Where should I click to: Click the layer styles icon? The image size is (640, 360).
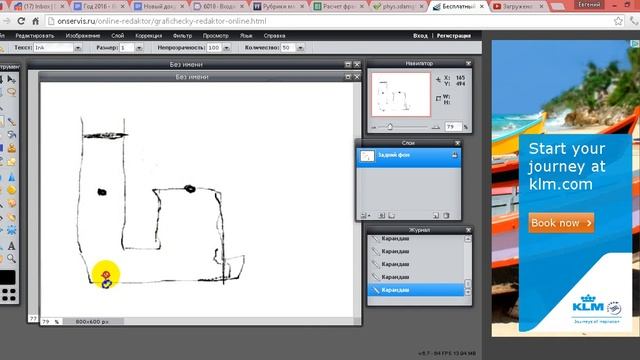click(391, 215)
